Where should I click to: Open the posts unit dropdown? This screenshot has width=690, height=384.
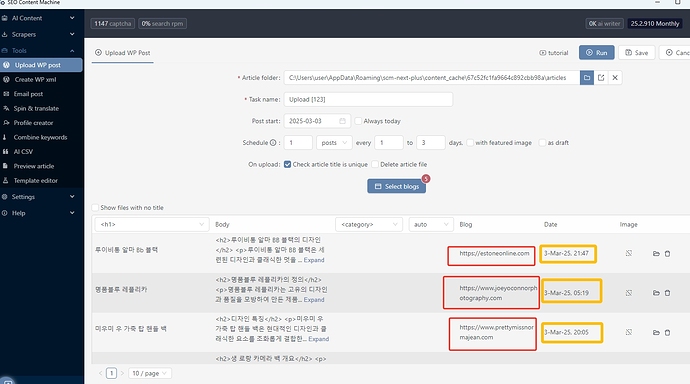click(334, 143)
